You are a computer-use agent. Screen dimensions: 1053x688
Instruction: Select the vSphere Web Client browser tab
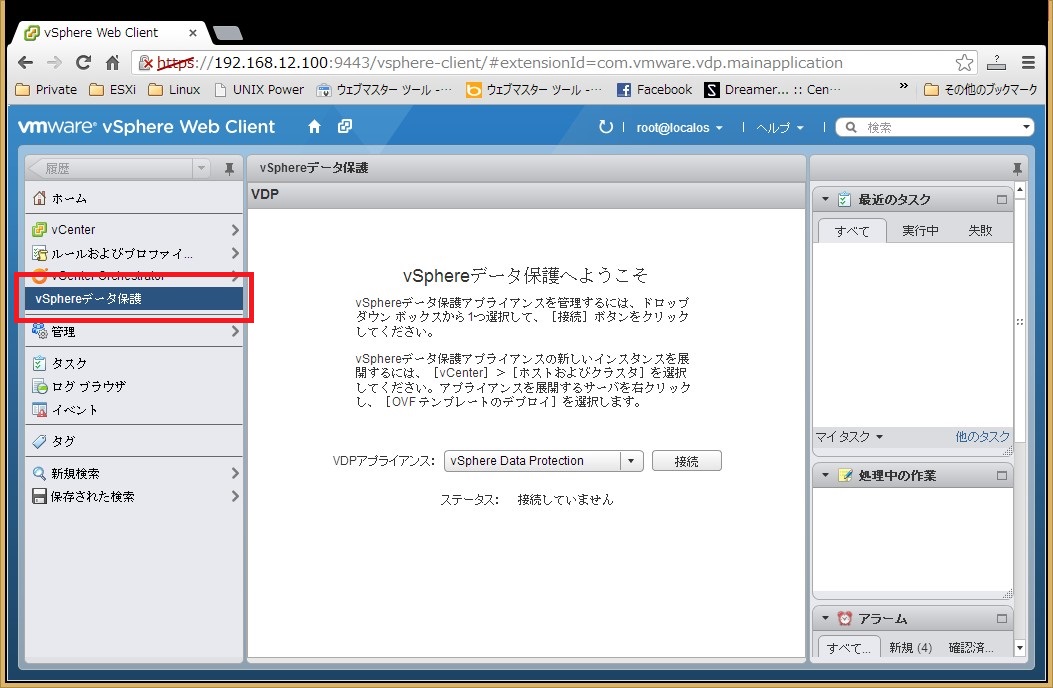pyautogui.click(x=111, y=32)
